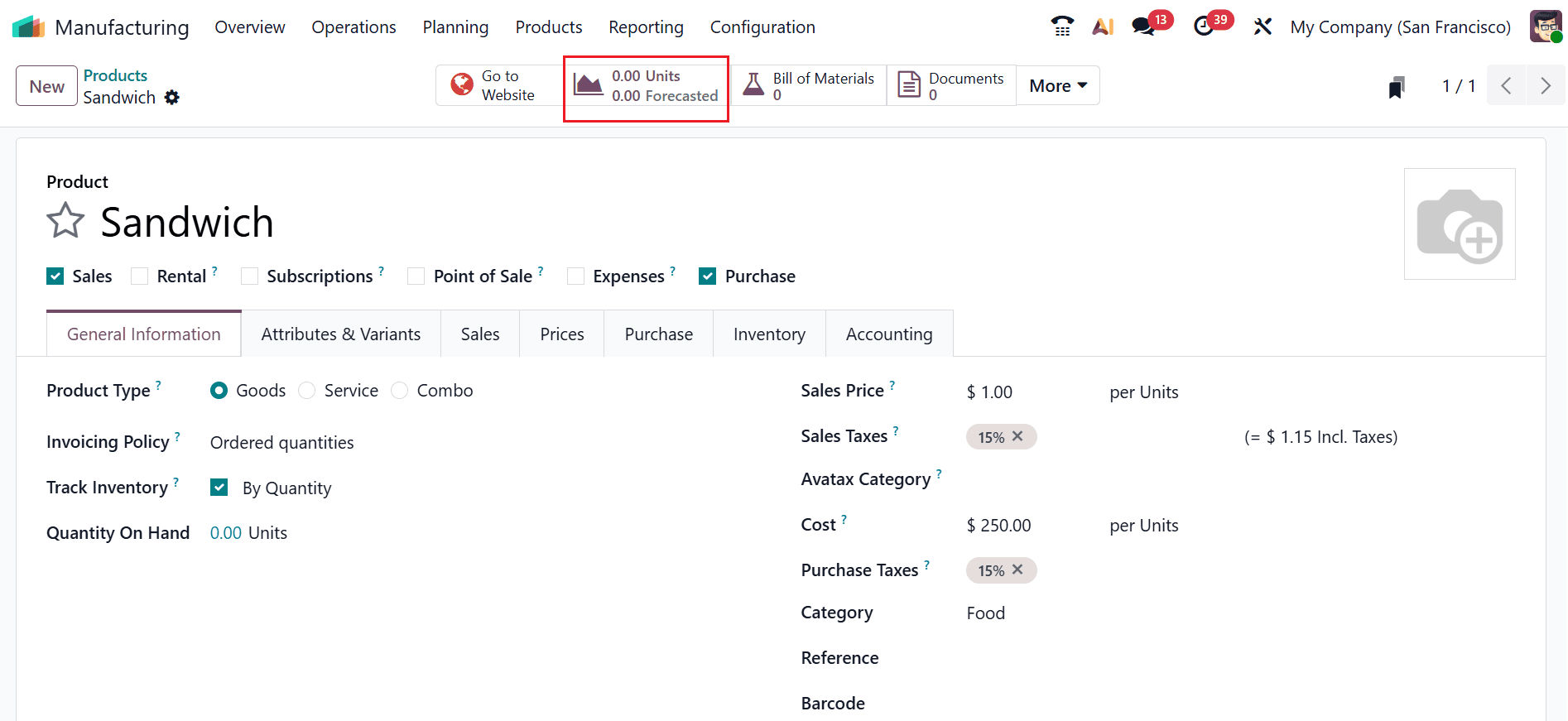Screen dimensions: 1568x721
Task: Open the VoIP phone icon
Action: 1062,26
